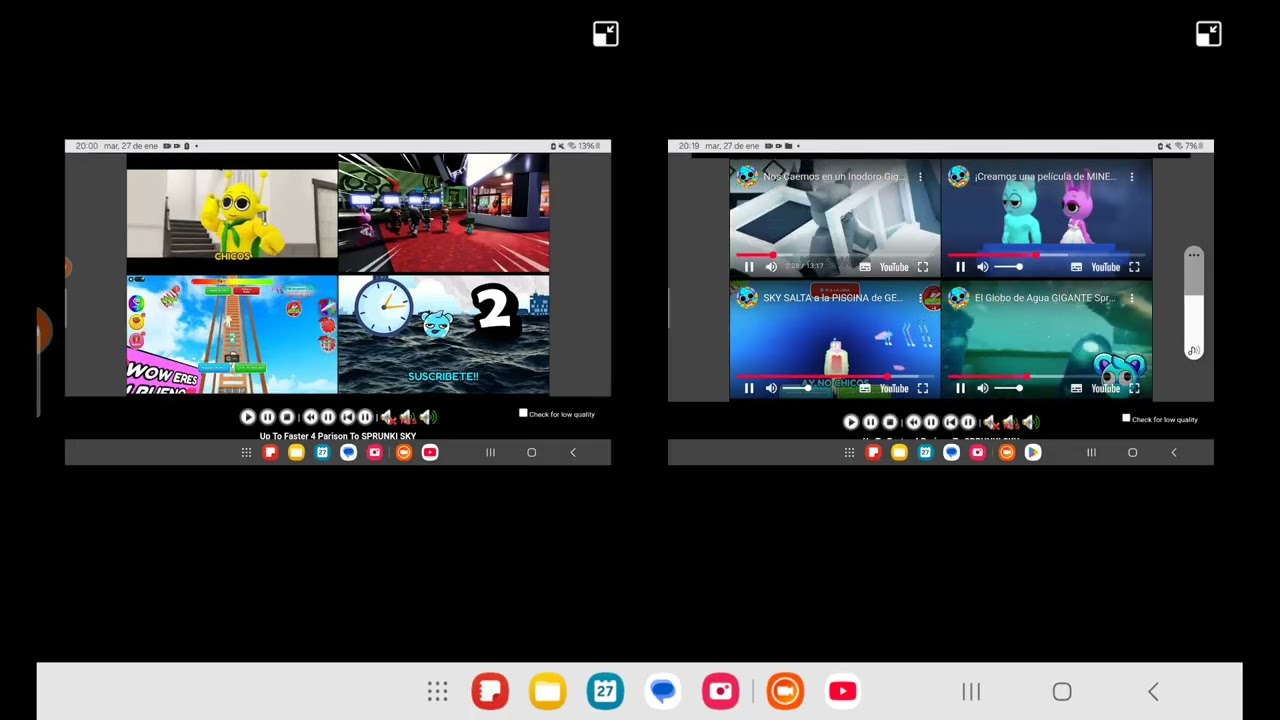Mute the "SKY SALTA a la PISCINA" video
Screen dimensions: 1280x720
click(771, 388)
